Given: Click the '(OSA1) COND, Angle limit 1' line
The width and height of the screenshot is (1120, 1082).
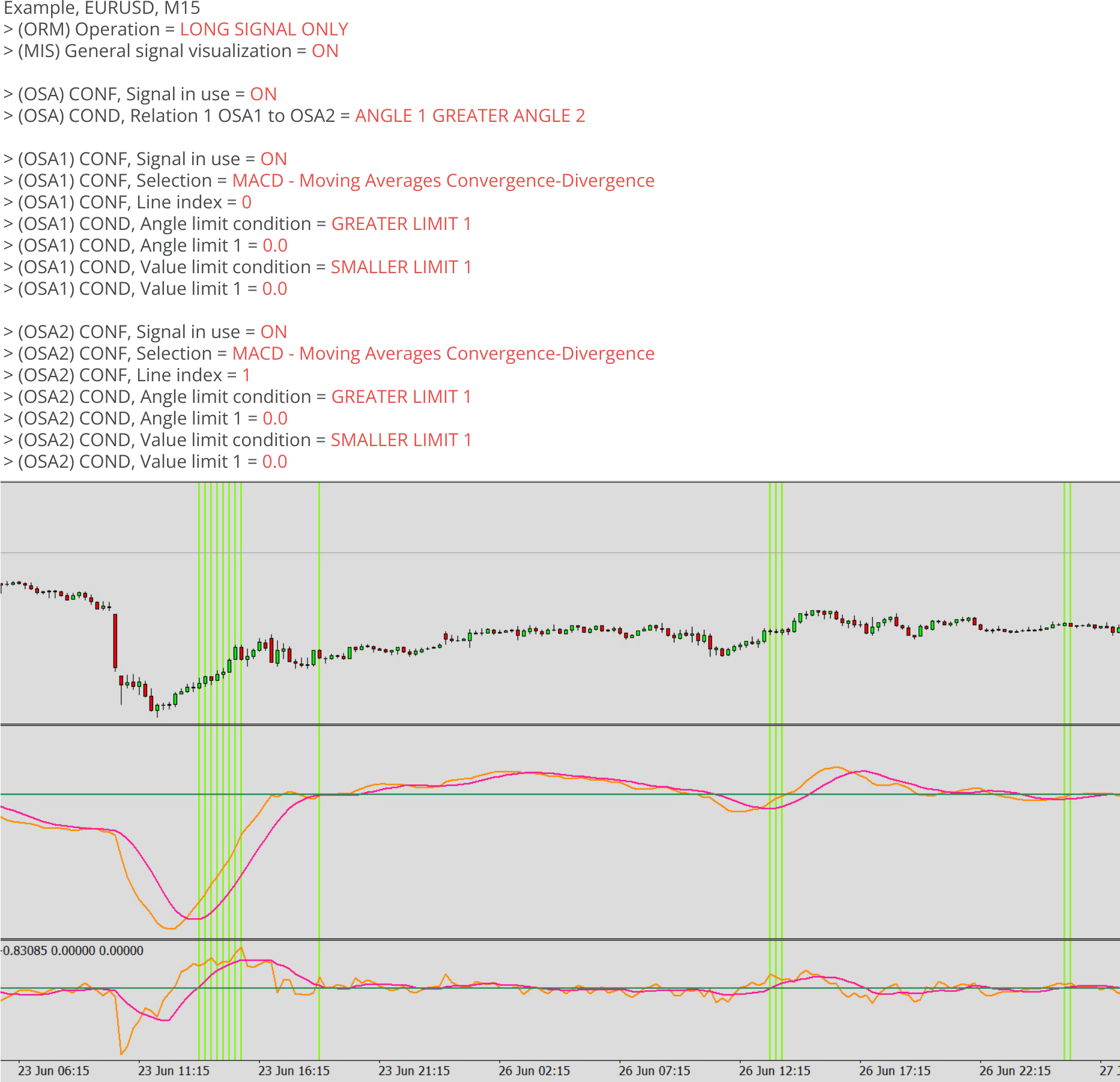Looking at the screenshot, I should click(x=145, y=246).
